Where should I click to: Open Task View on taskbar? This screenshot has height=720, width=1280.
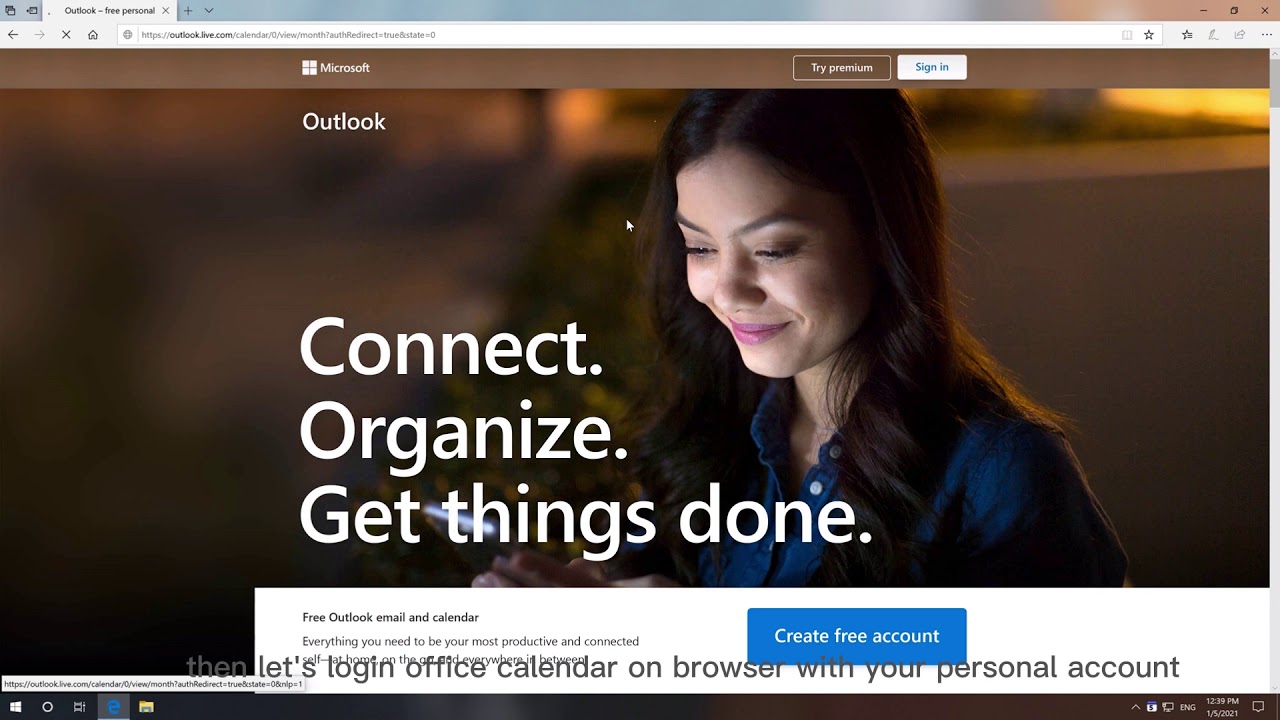tap(79, 707)
